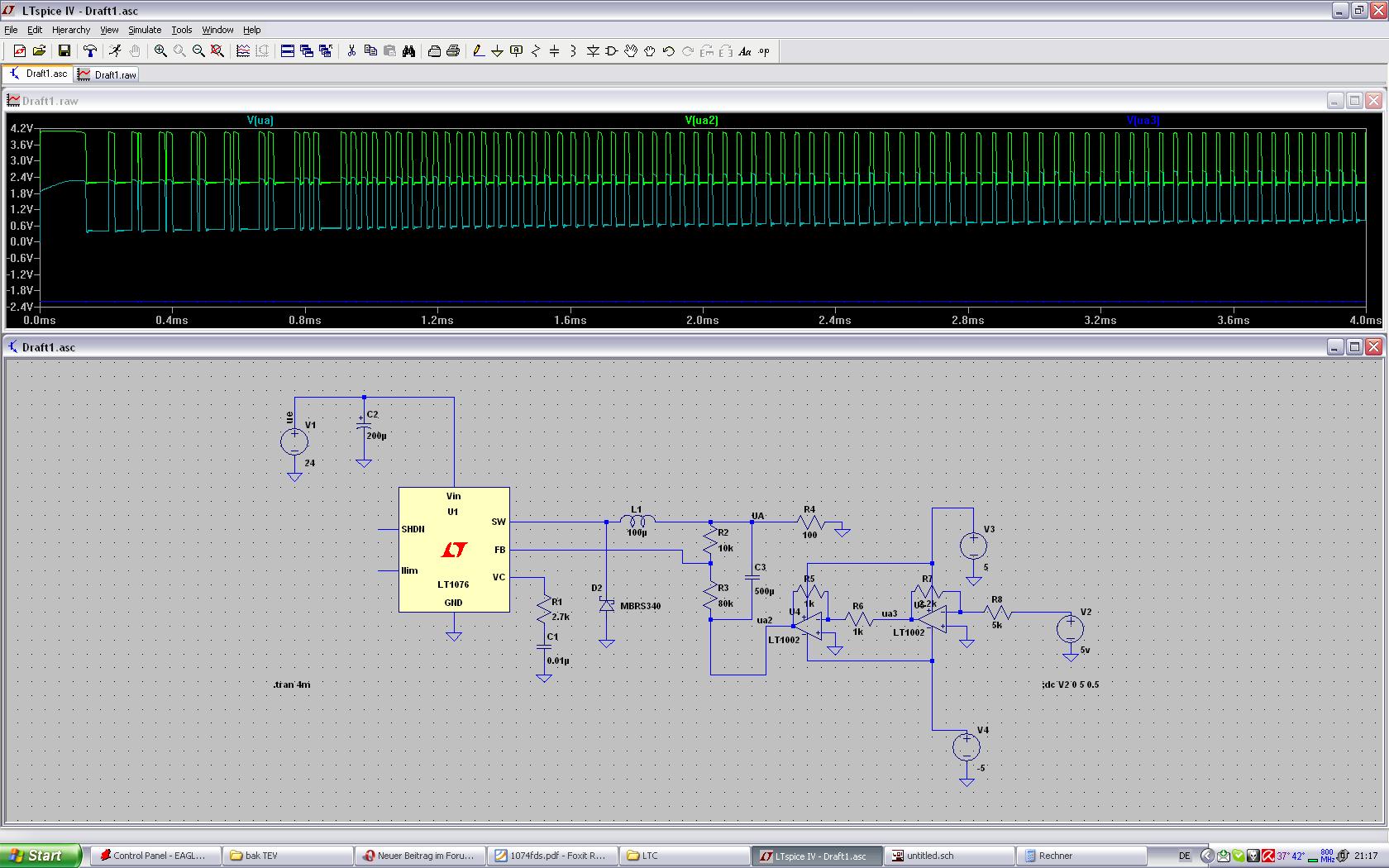Select the Copy tool
This screenshot has height=868, width=1389.
pyautogui.click(x=370, y=51)
